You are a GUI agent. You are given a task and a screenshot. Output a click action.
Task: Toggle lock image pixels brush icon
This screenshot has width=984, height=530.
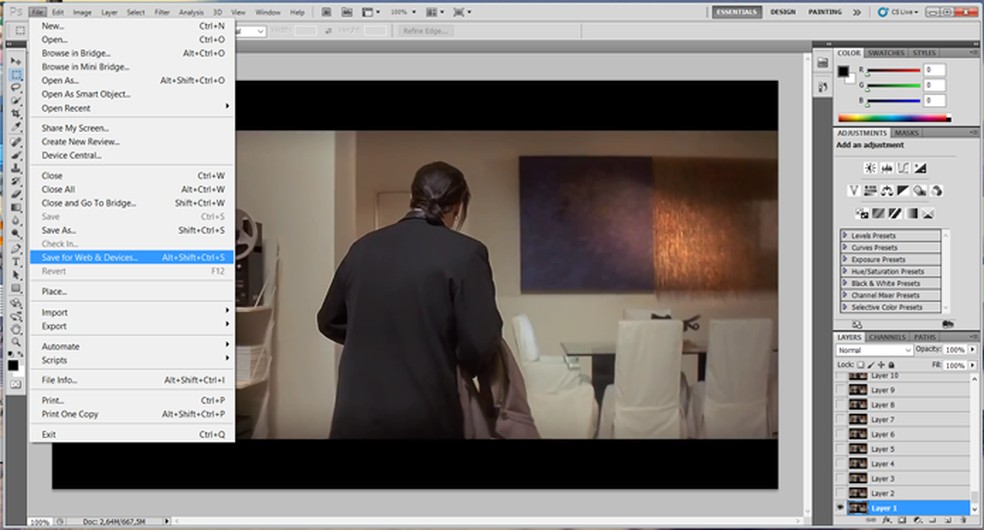click(x=871, y=365)
